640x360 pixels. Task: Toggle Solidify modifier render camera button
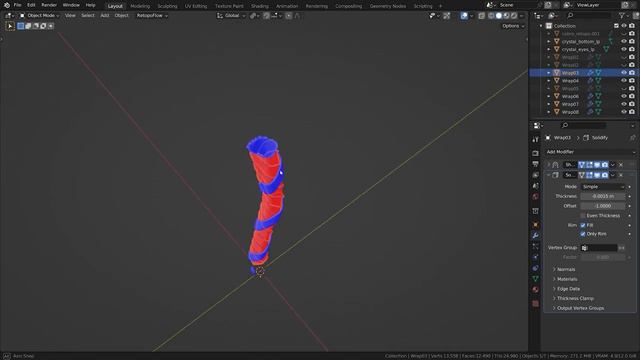click(x=605, y=175)
